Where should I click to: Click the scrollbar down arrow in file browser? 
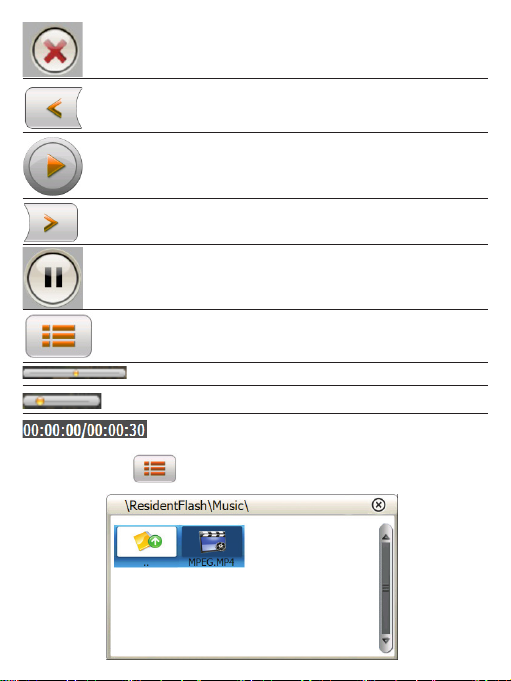(x=386, y=641)
